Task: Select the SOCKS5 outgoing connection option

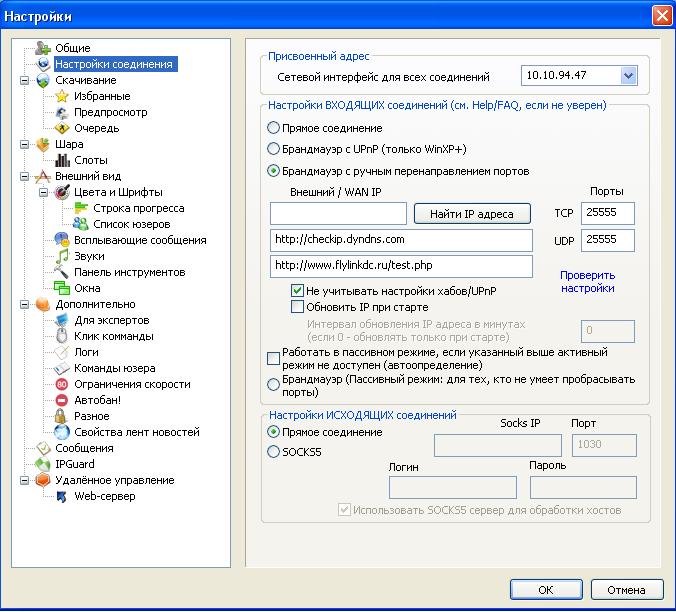Action: [x=273, y=452]
